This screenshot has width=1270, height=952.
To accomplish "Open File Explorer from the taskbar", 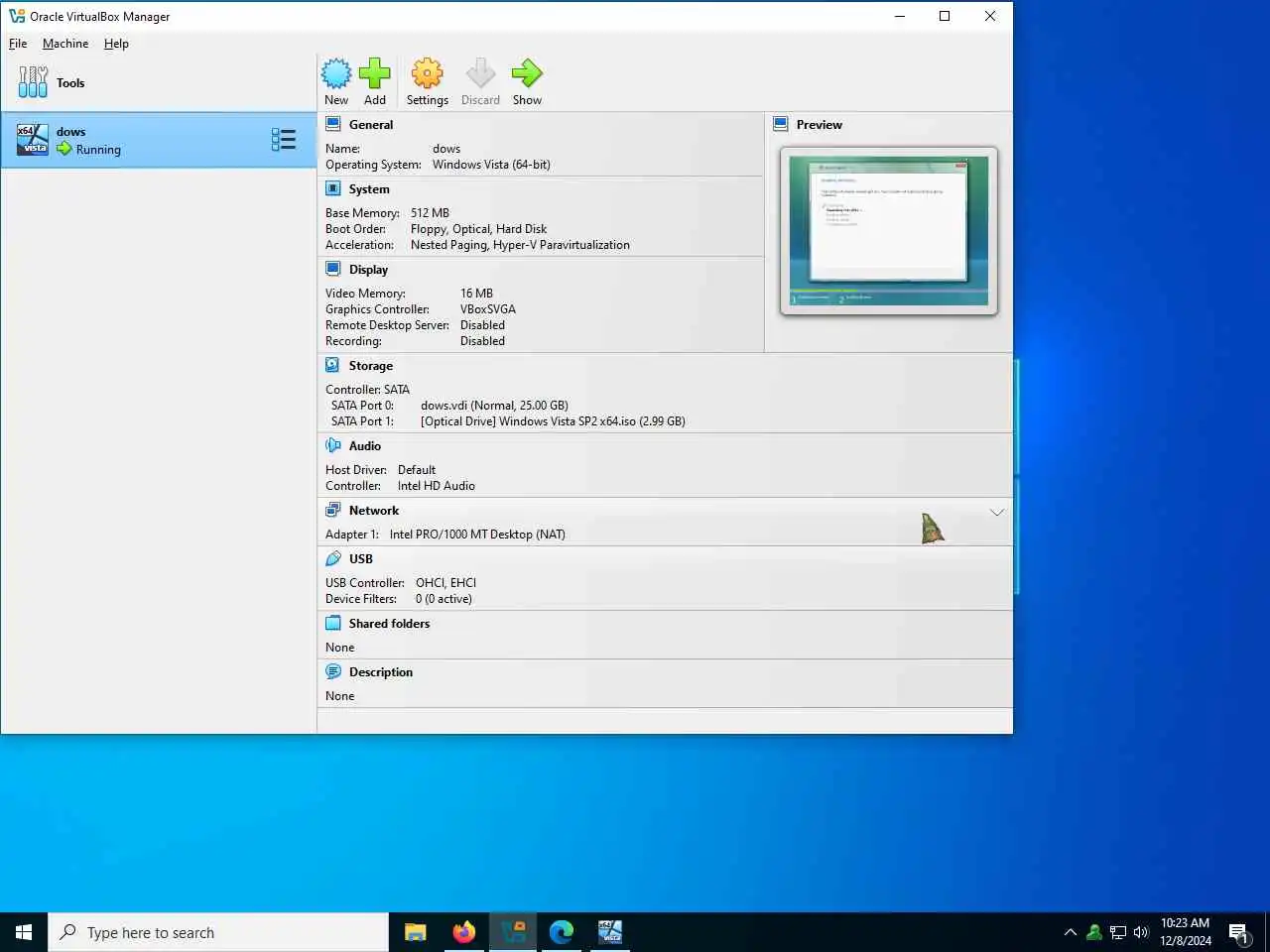I will [416, 932].
